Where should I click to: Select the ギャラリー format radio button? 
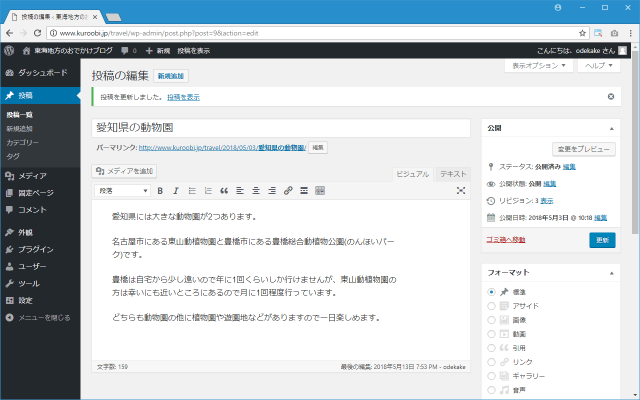coord(492,375)
